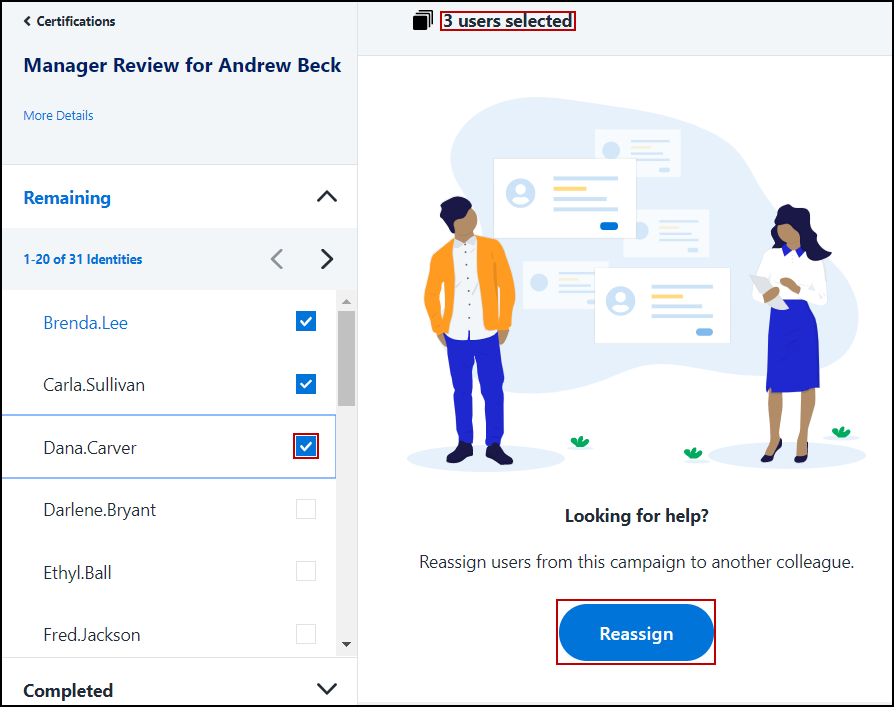Click the identity list scrollbar thumb

click(x=346, y=358)
